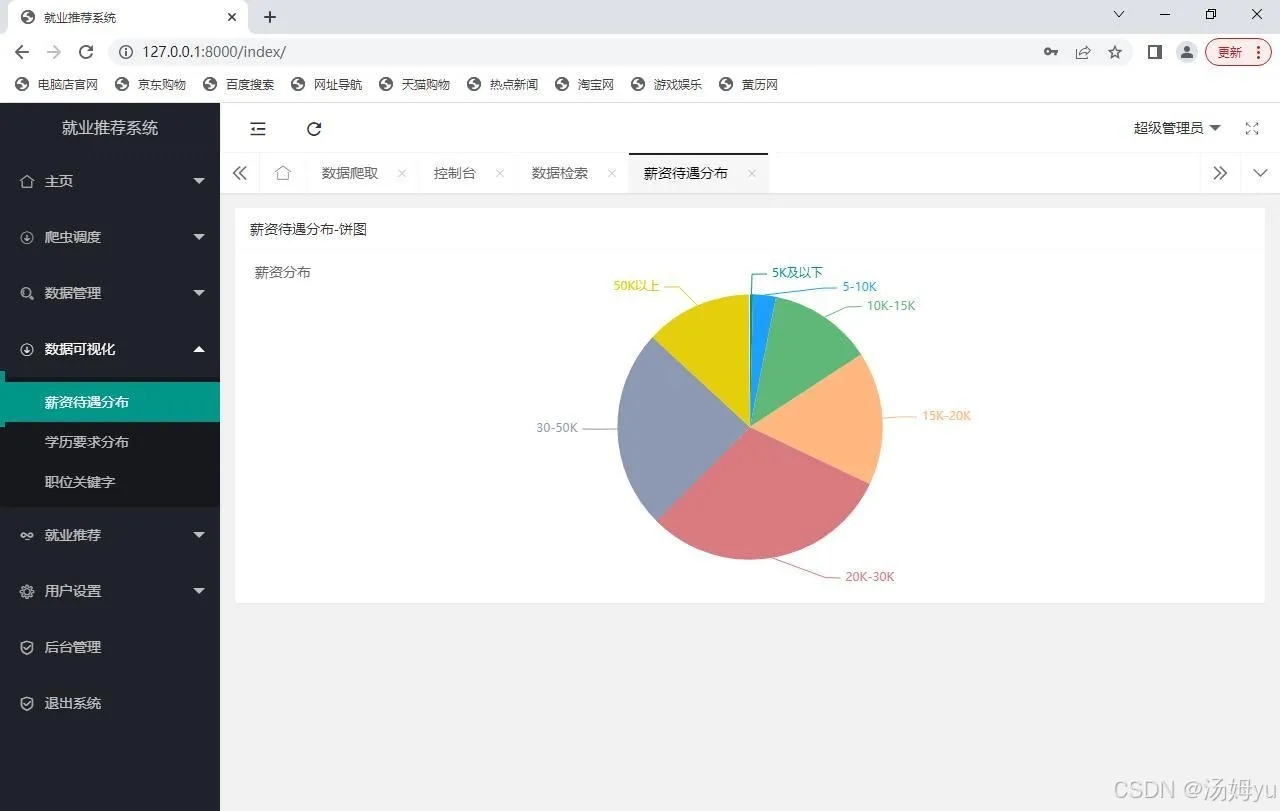The height and width of the screenshot is (811, 1280).
Task: Go to the home tab icon
Action: click(283, 173)
